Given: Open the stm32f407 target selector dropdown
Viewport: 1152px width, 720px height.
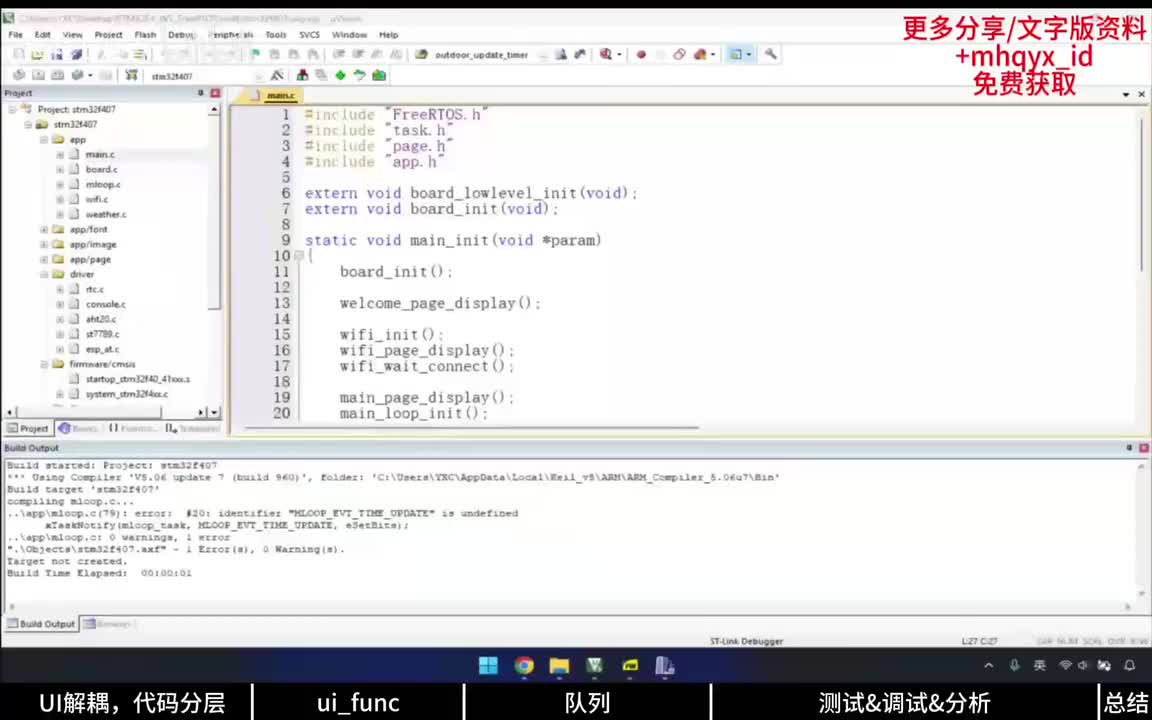Looking at the screenshot, I should click(259, 76).
